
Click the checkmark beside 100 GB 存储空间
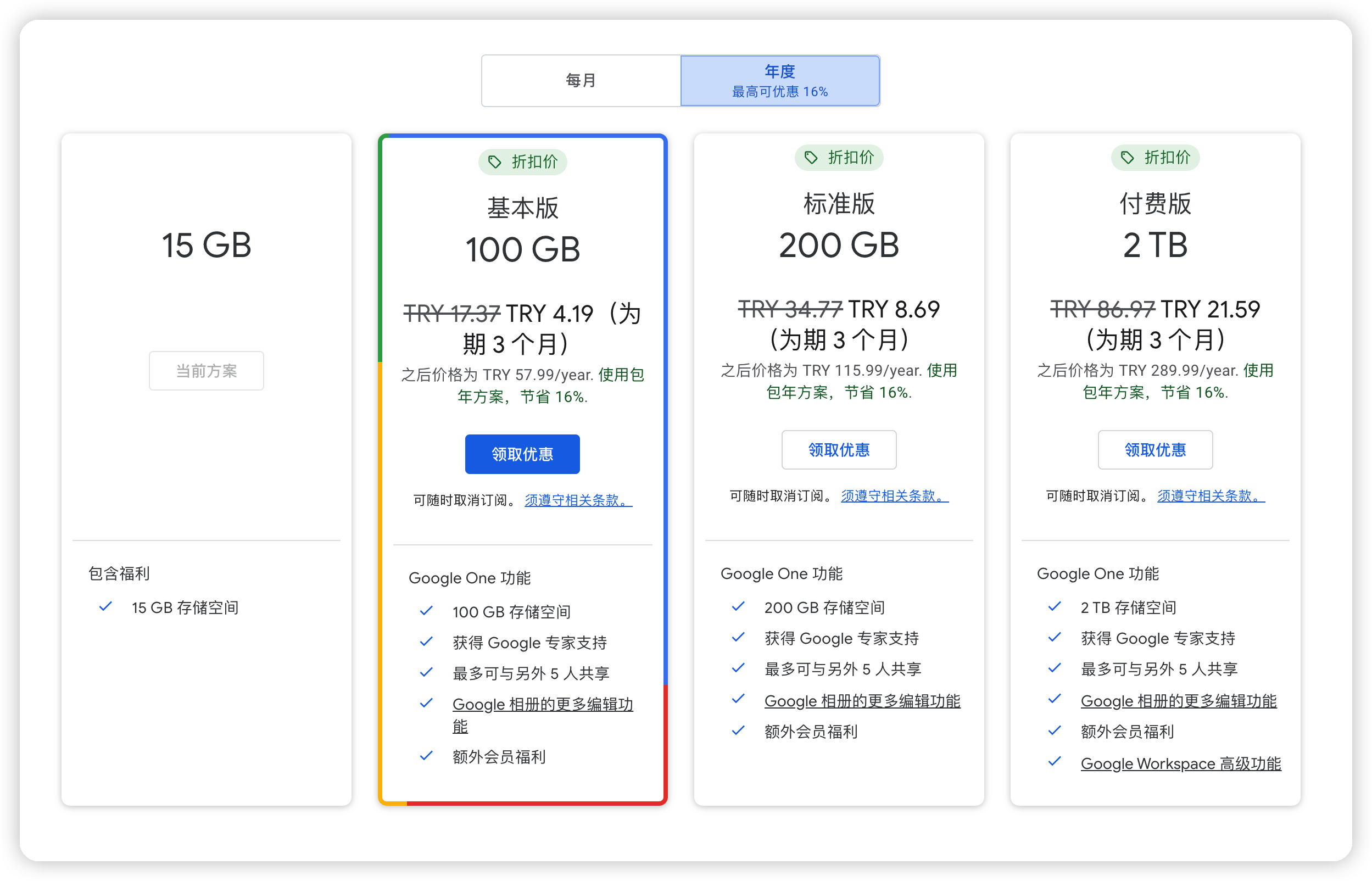click(x=426, y=611)
